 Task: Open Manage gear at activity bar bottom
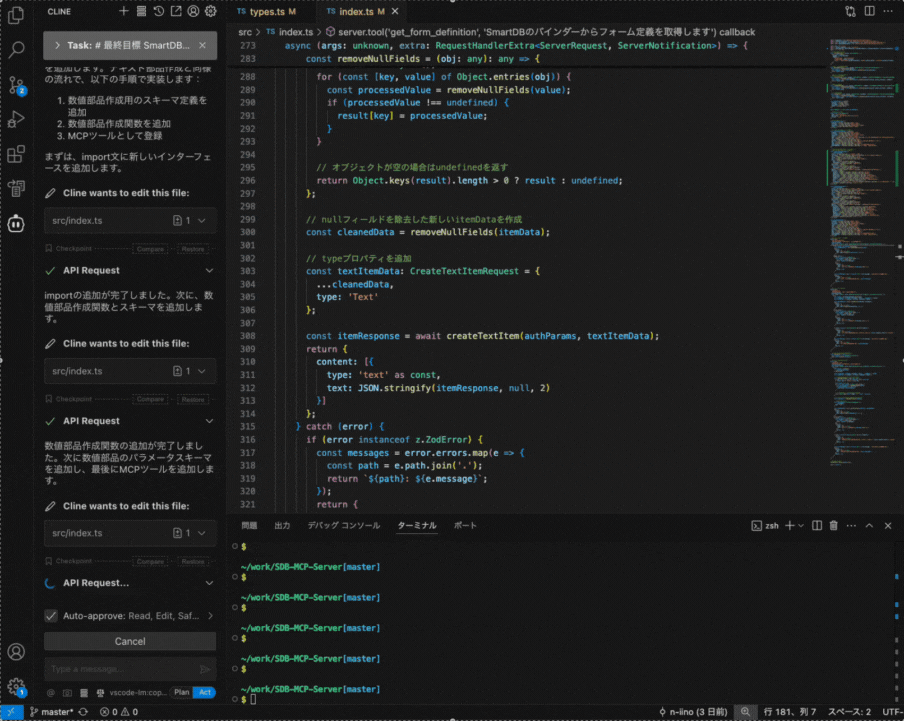pyautogui.click(x=16, y=686)
